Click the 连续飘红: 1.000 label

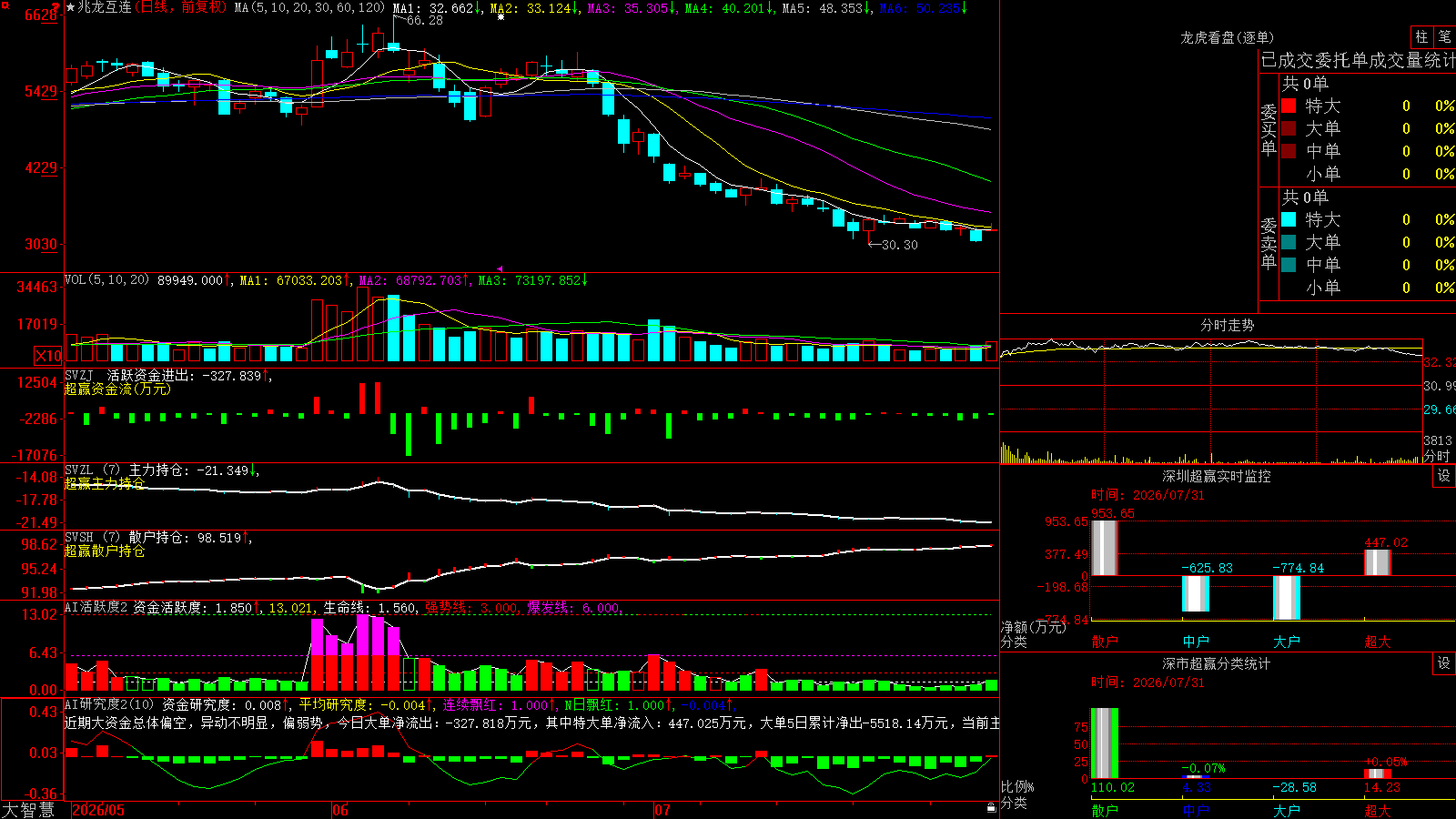tap(497, 704)
